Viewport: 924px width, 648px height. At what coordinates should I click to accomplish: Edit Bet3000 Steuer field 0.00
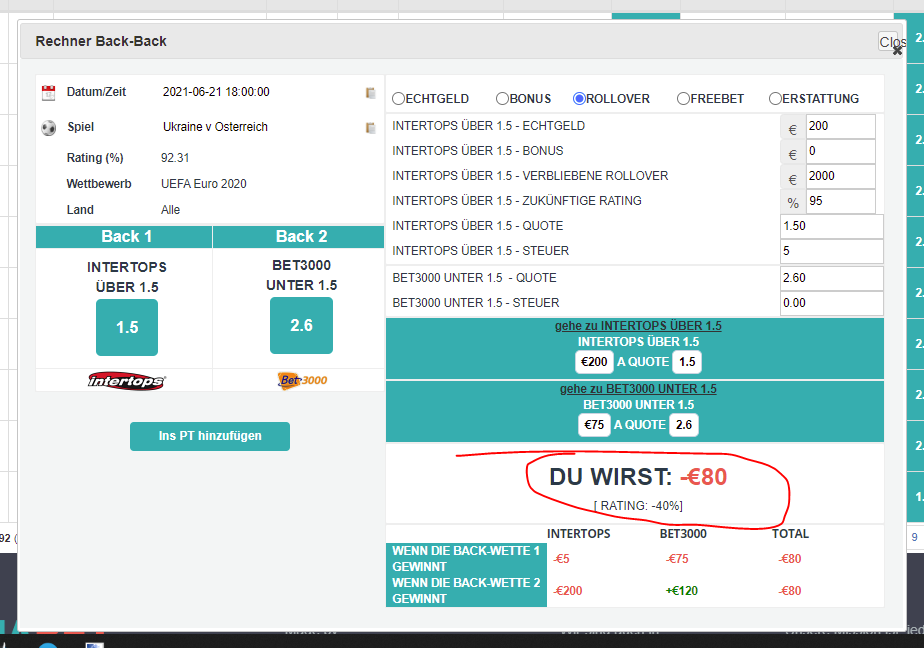click(831, 303)
